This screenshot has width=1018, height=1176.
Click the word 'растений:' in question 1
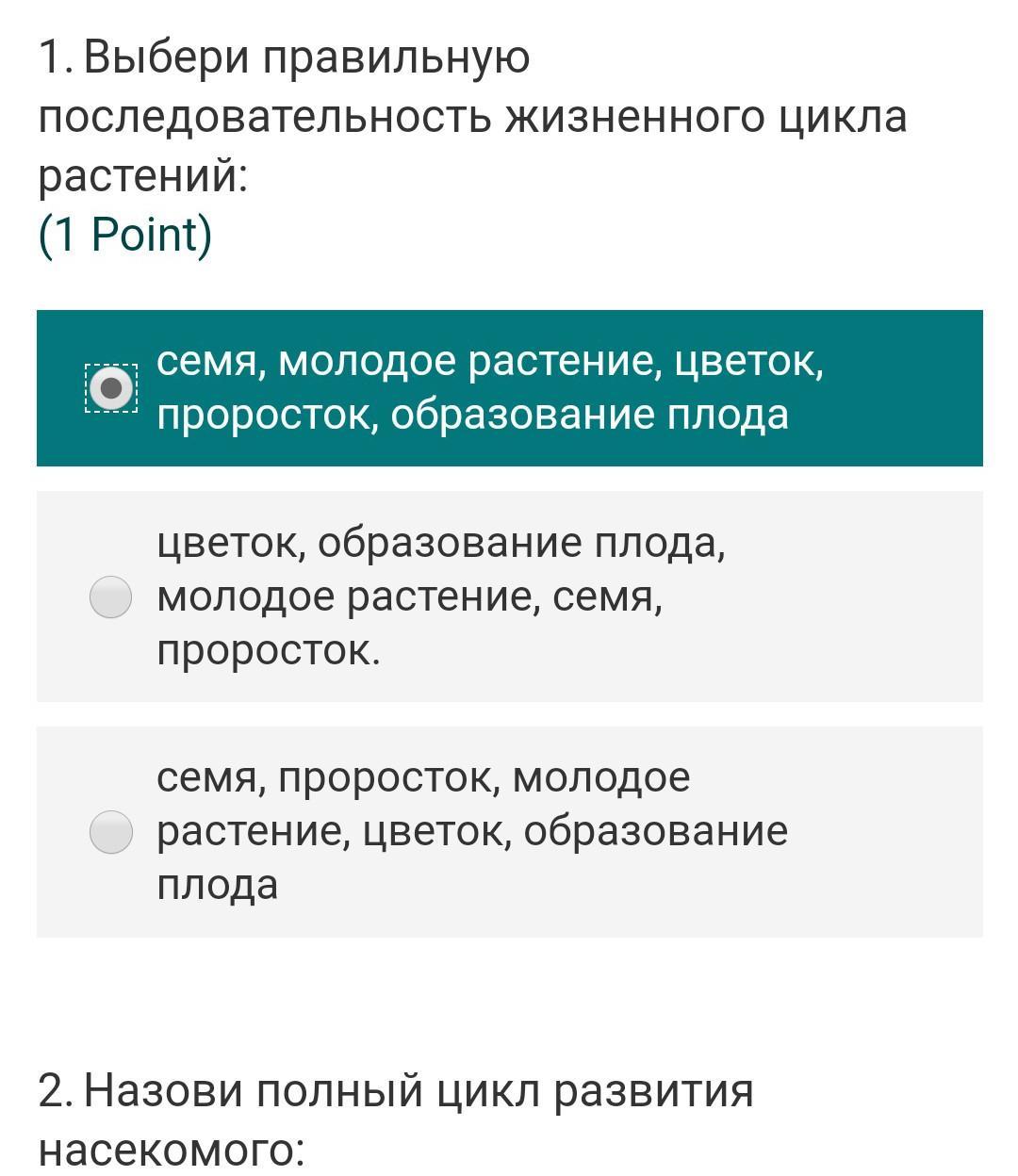[142, 176]
